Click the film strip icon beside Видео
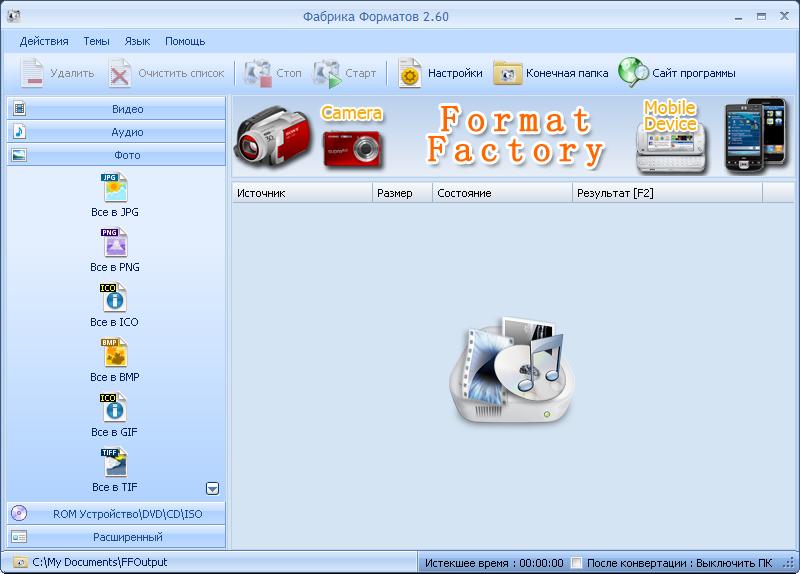This screenshot has width=800, height=574. click(x=19, y=108)
